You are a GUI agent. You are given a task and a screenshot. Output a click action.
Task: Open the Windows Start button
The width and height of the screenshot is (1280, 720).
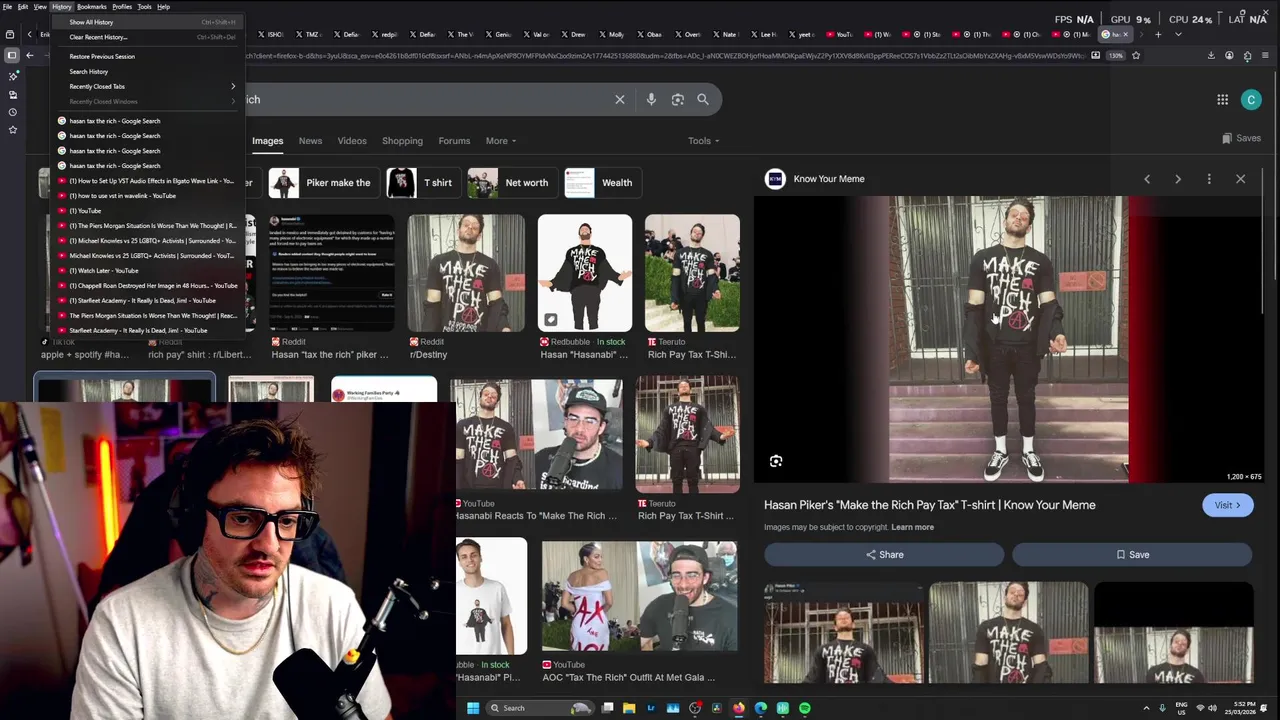[473, 708]
